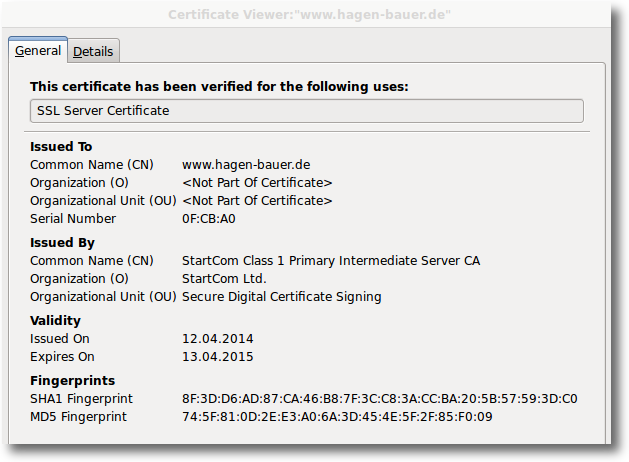Click the verified uses heading text
Viewport: 629px width, 462px height.
pos(219,86)
